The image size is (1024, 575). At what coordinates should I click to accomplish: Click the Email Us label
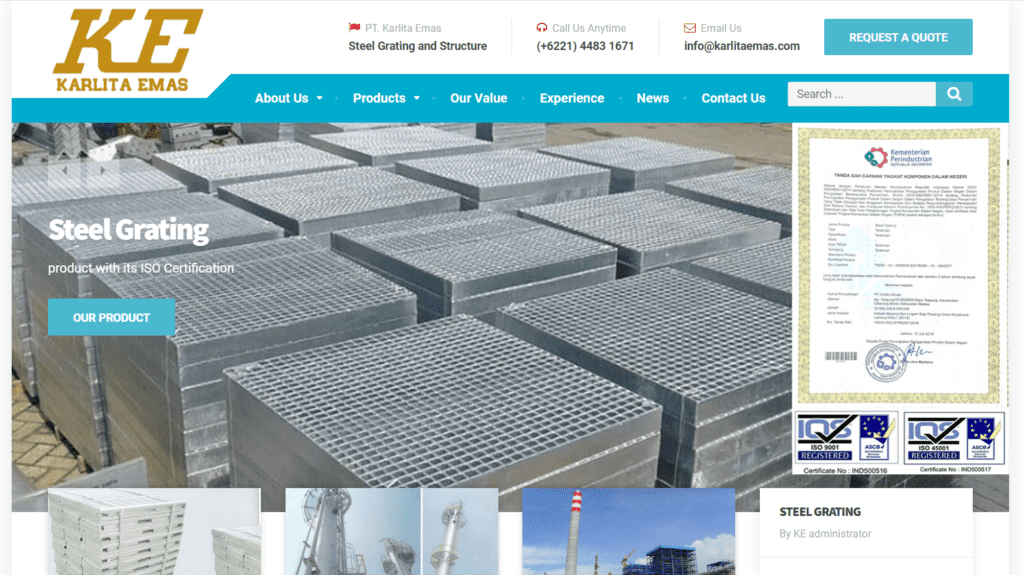coord(721,28)
